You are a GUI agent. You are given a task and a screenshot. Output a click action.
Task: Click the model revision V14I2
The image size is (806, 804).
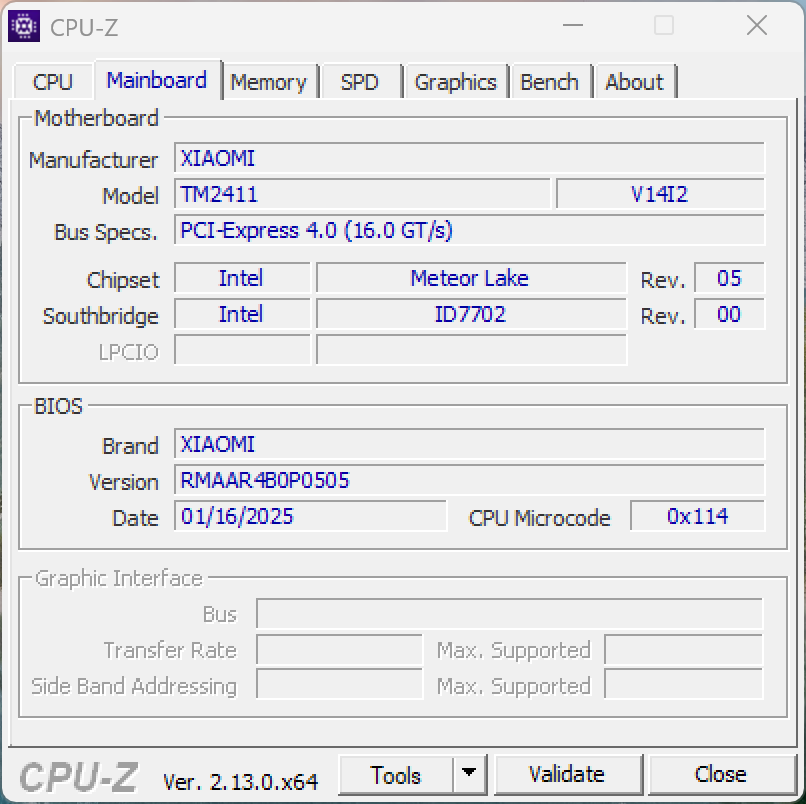pyautogui.click(x=661, y=194)
